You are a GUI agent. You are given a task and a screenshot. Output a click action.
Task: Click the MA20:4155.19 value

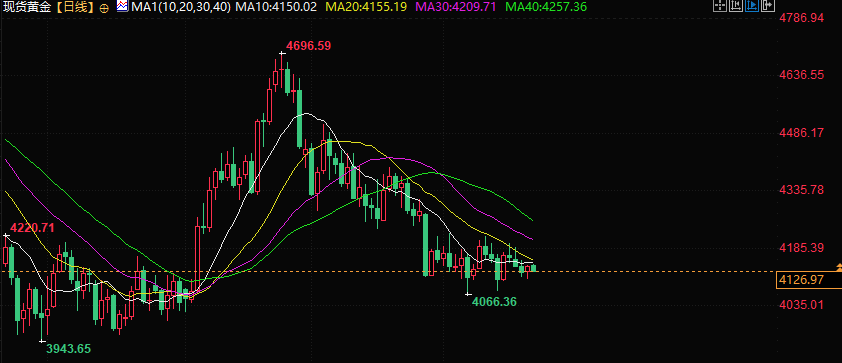point(365,7)
